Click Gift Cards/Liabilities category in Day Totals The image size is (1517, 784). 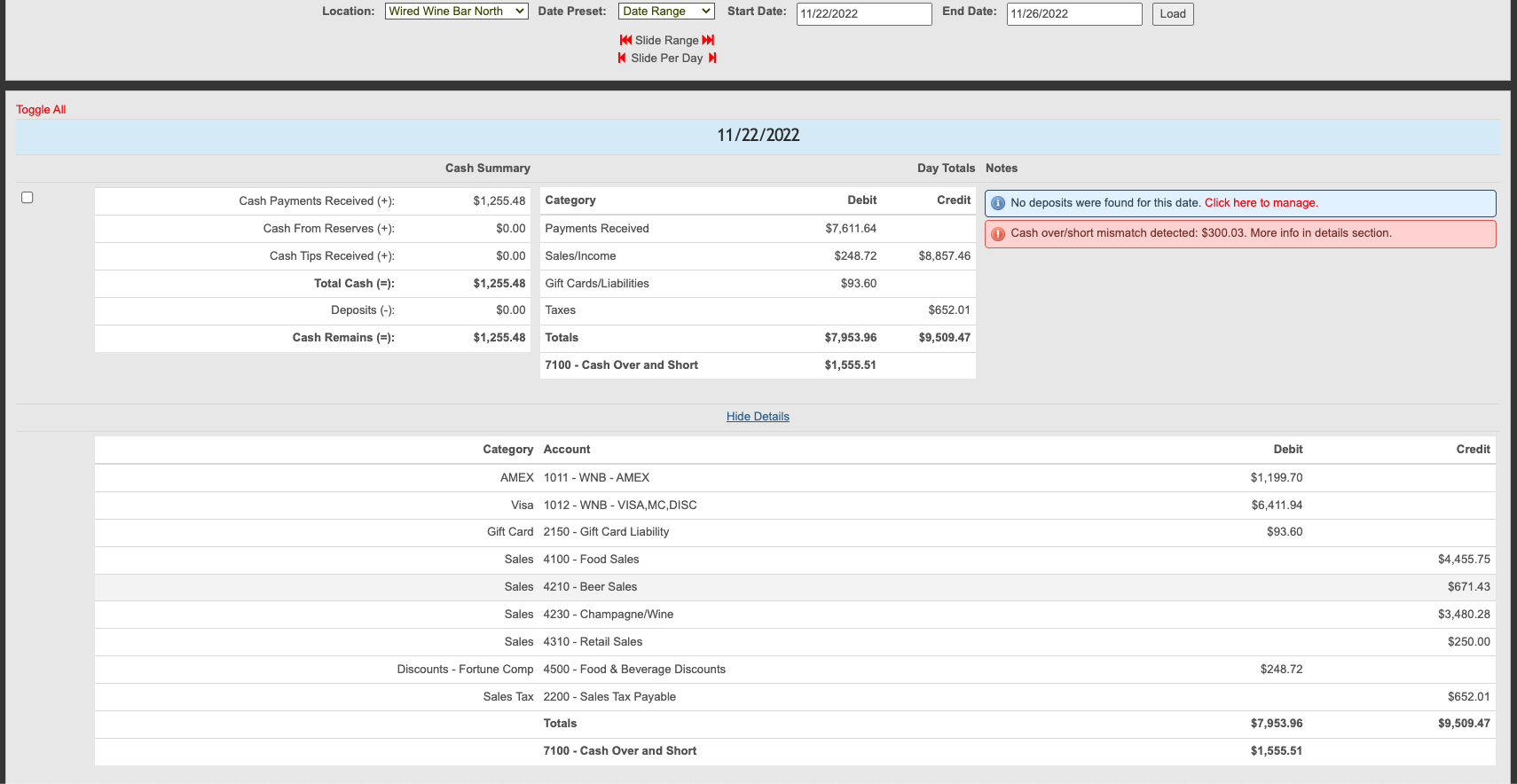click(597, 284)
